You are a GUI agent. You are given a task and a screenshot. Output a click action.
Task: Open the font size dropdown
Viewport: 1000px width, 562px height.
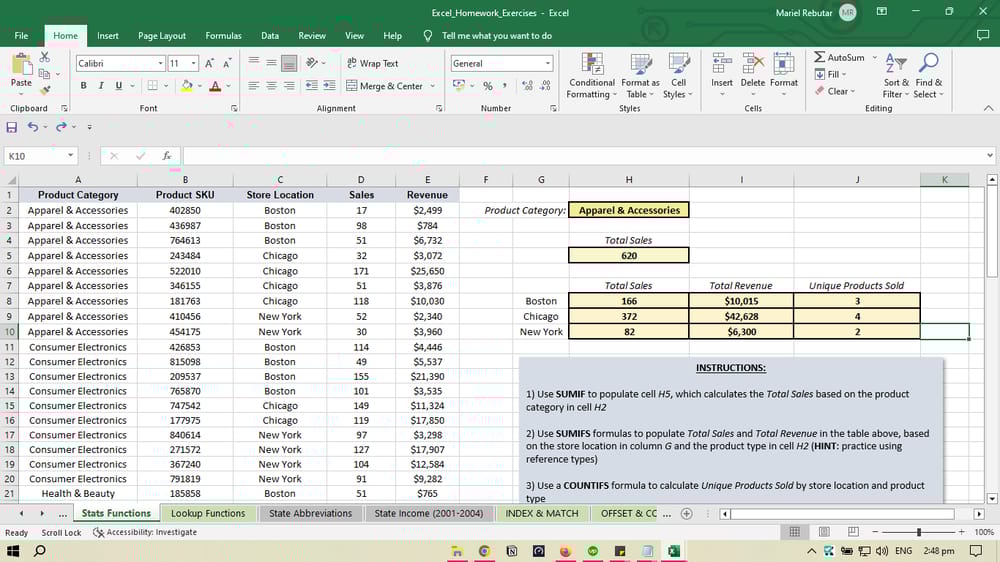coord(193,63)
